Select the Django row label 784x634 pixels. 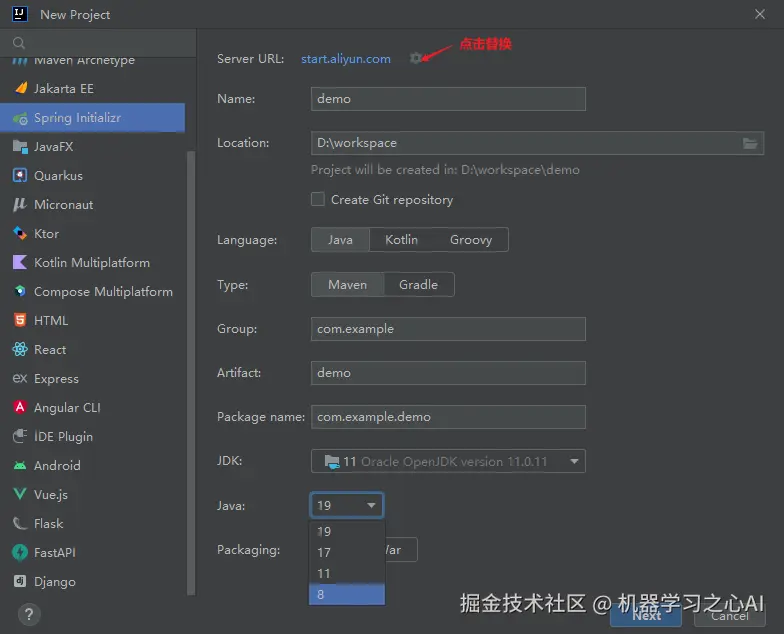point(54,582)
